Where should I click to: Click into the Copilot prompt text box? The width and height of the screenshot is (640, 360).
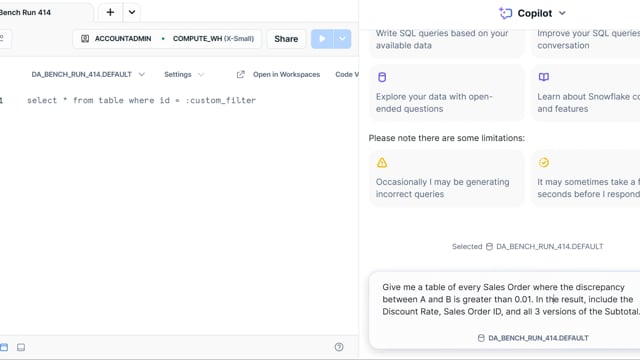click(x=510, y=300)
